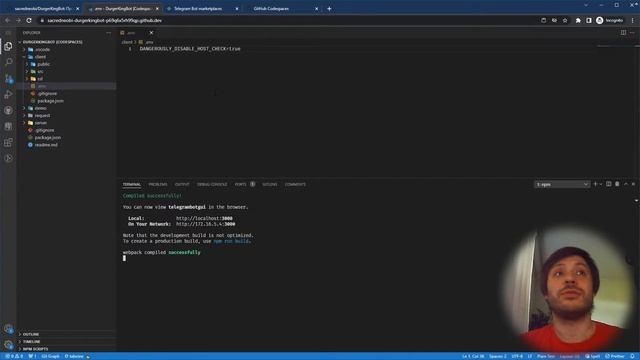
Task: Expand the server folder
Action: click(41, 123)
